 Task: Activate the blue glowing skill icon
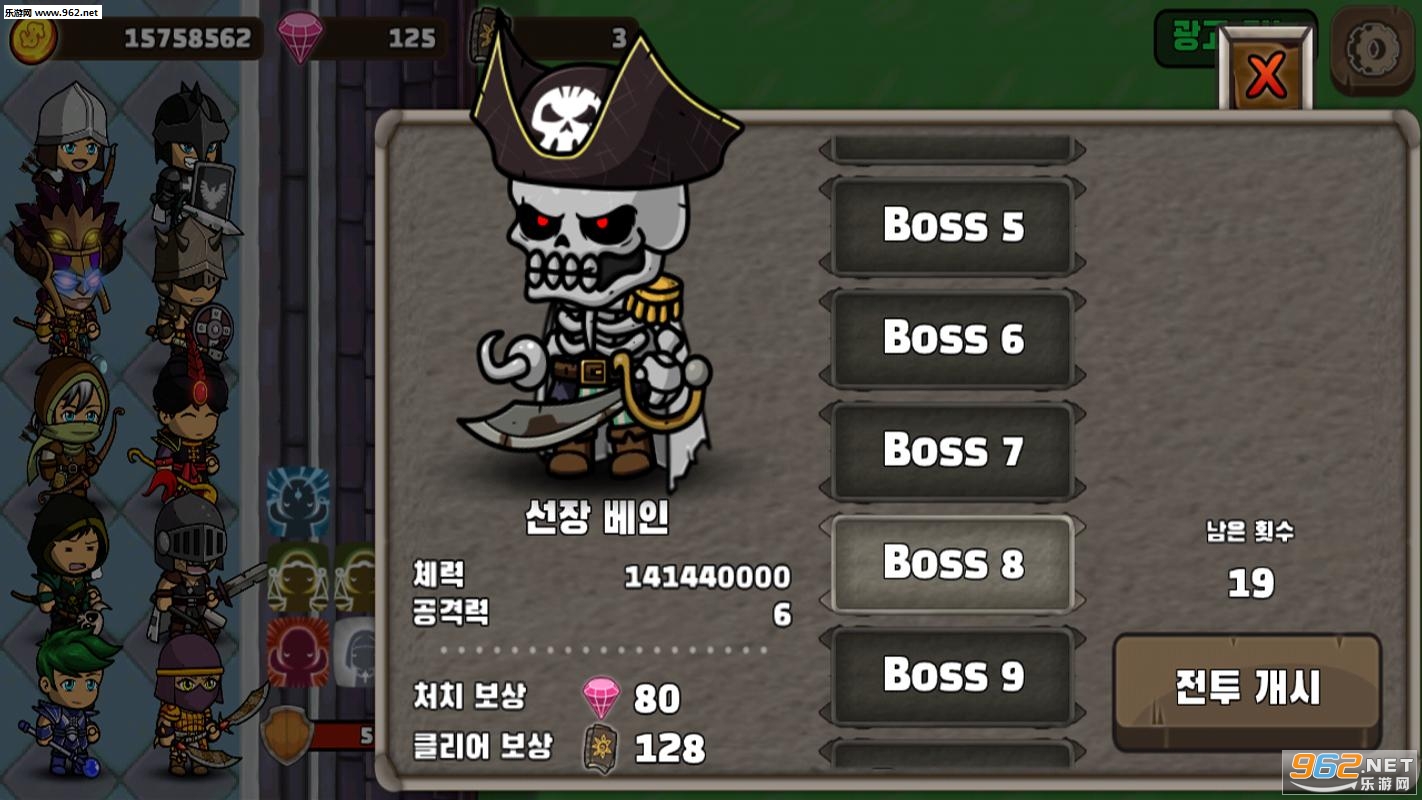coord(298,501)
